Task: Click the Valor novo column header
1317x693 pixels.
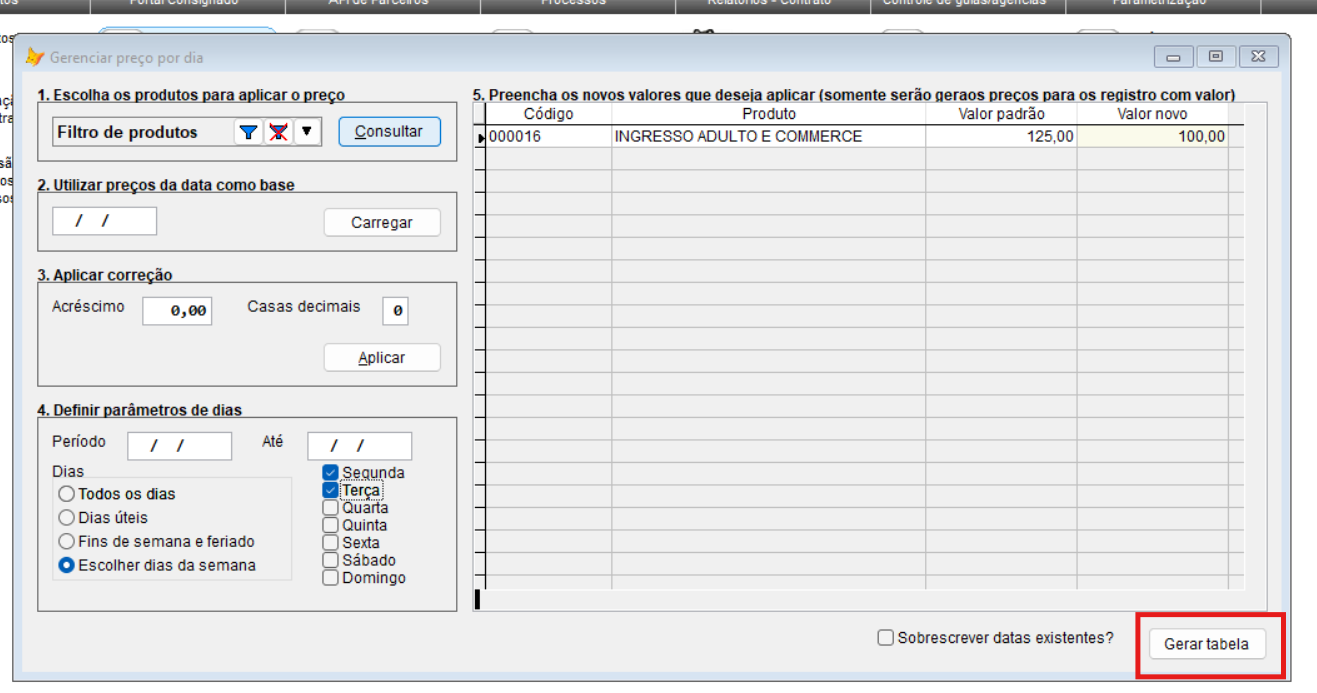Action: tap(1152, 114)
